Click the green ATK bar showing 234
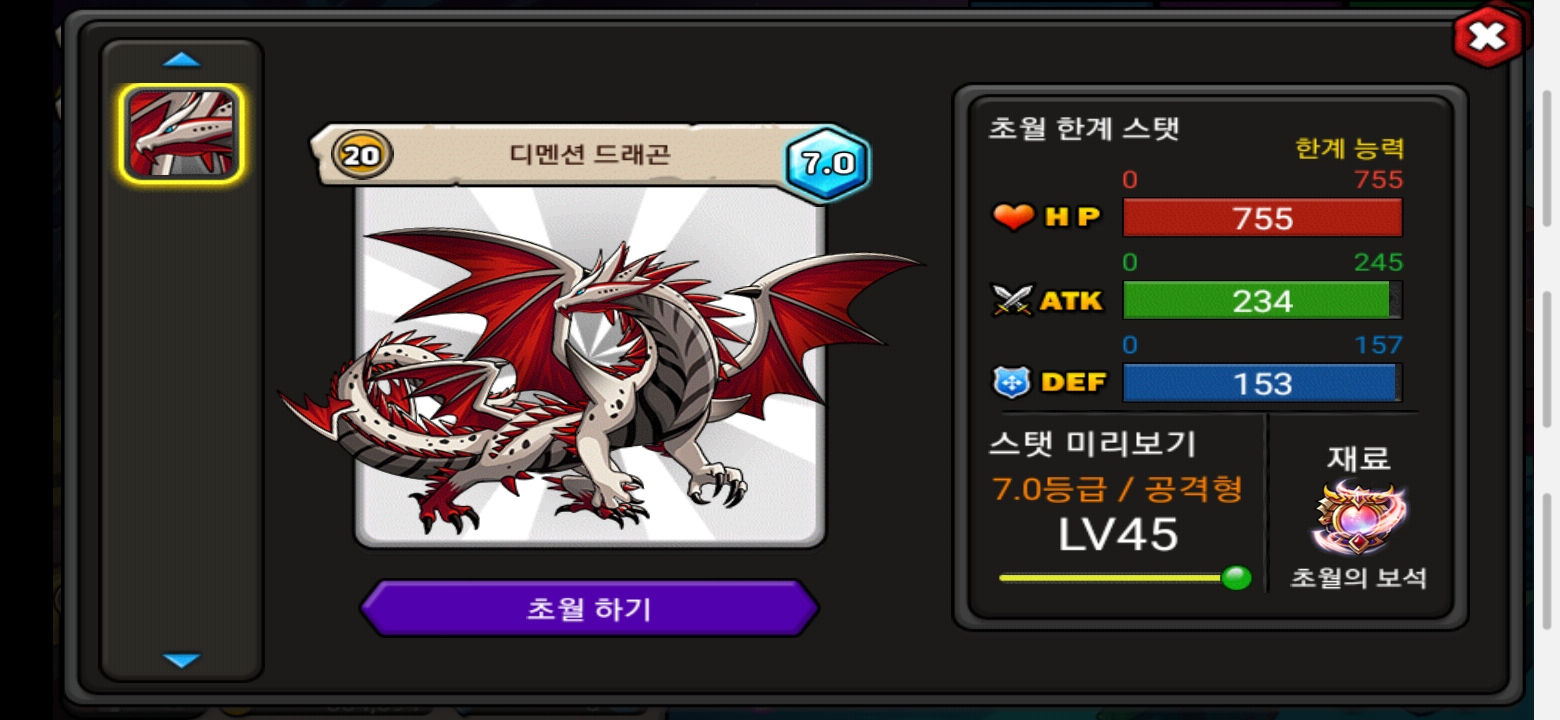 [x=1262, y=300]
